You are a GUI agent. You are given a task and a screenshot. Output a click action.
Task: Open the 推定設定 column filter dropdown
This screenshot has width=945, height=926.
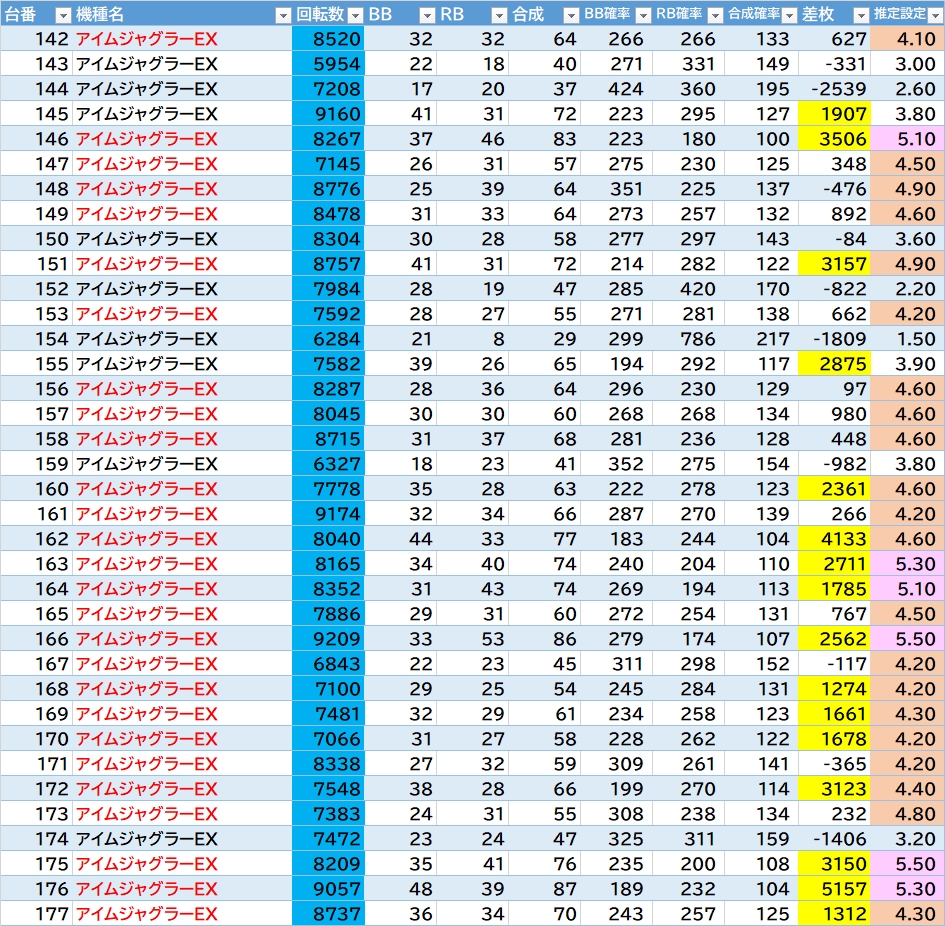pos(935,15)
